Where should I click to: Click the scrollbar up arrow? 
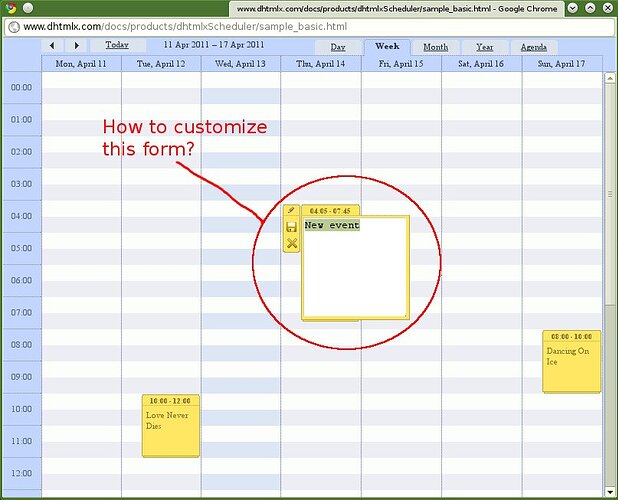click(x=610, y=78)
